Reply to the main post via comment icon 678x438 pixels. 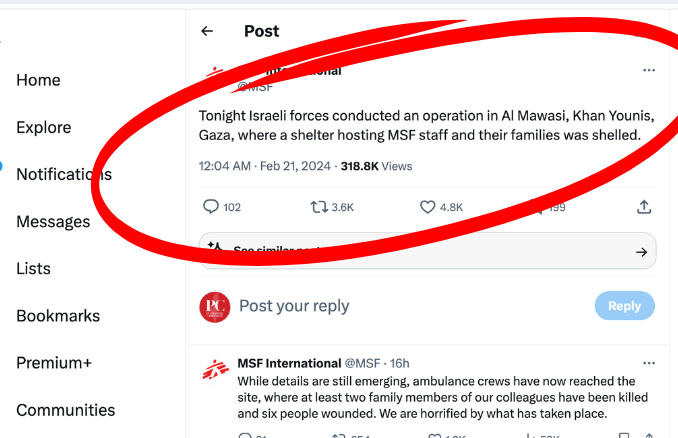point(211,207)
